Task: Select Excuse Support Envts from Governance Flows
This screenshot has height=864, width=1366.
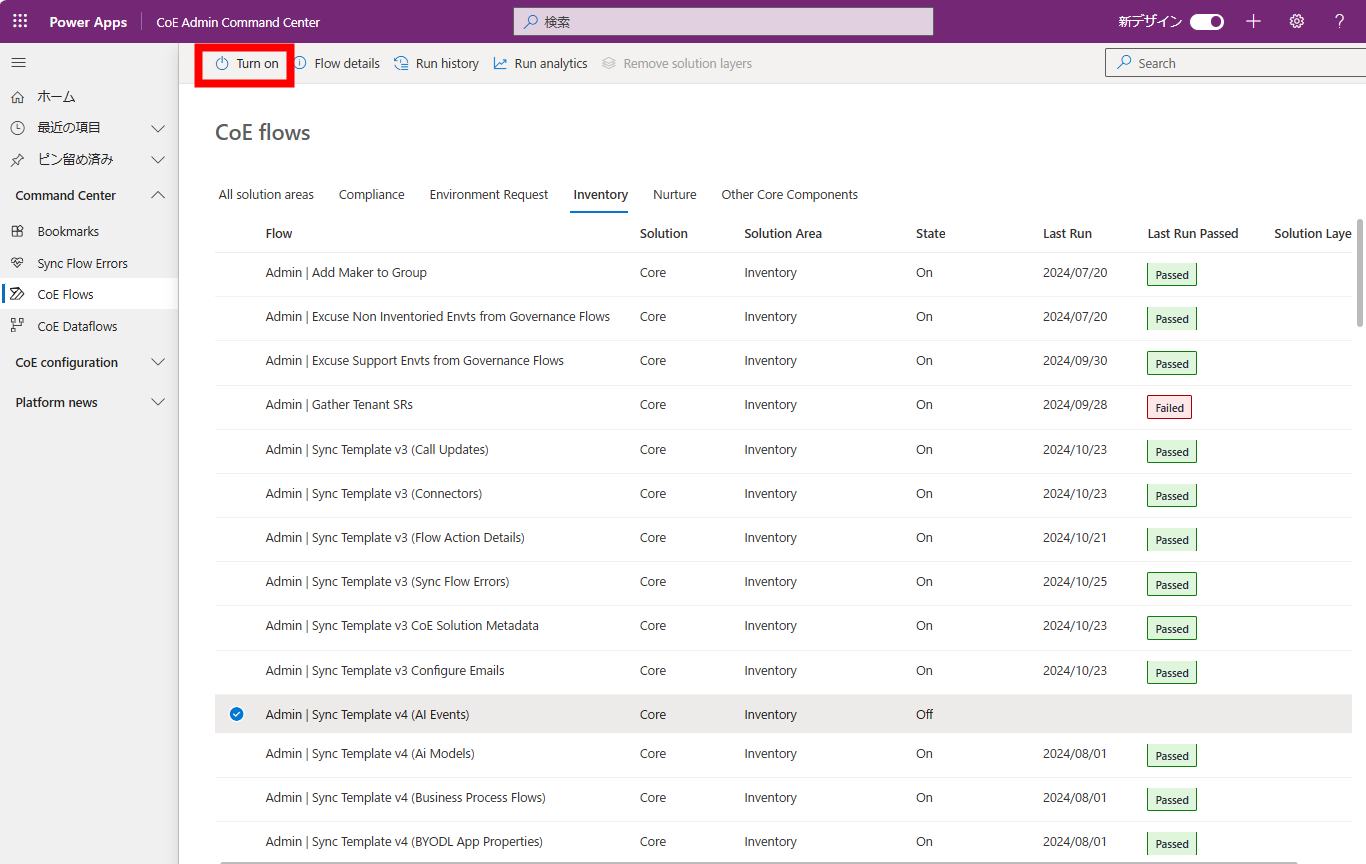Action: (x=414, y=361)
